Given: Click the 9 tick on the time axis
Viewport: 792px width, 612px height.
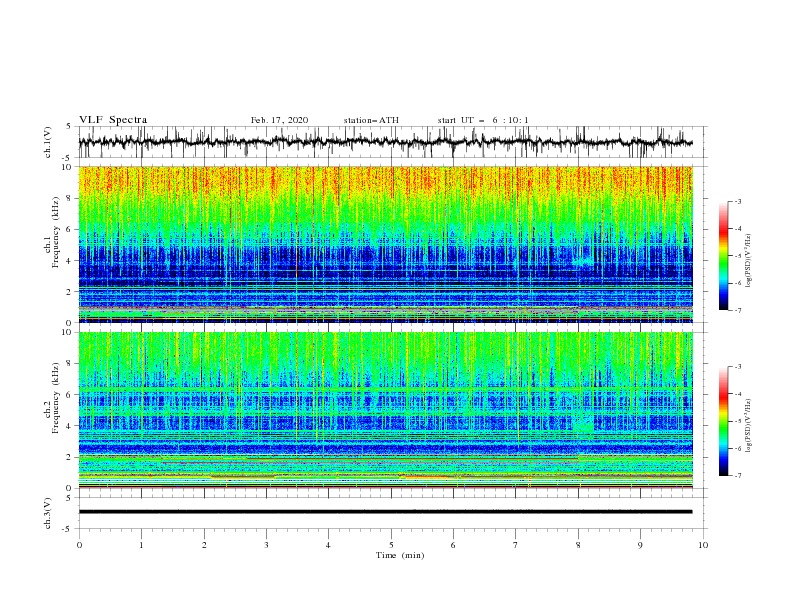Looking at the screenshot, I should pyautogui.click(x=640, y=545).
